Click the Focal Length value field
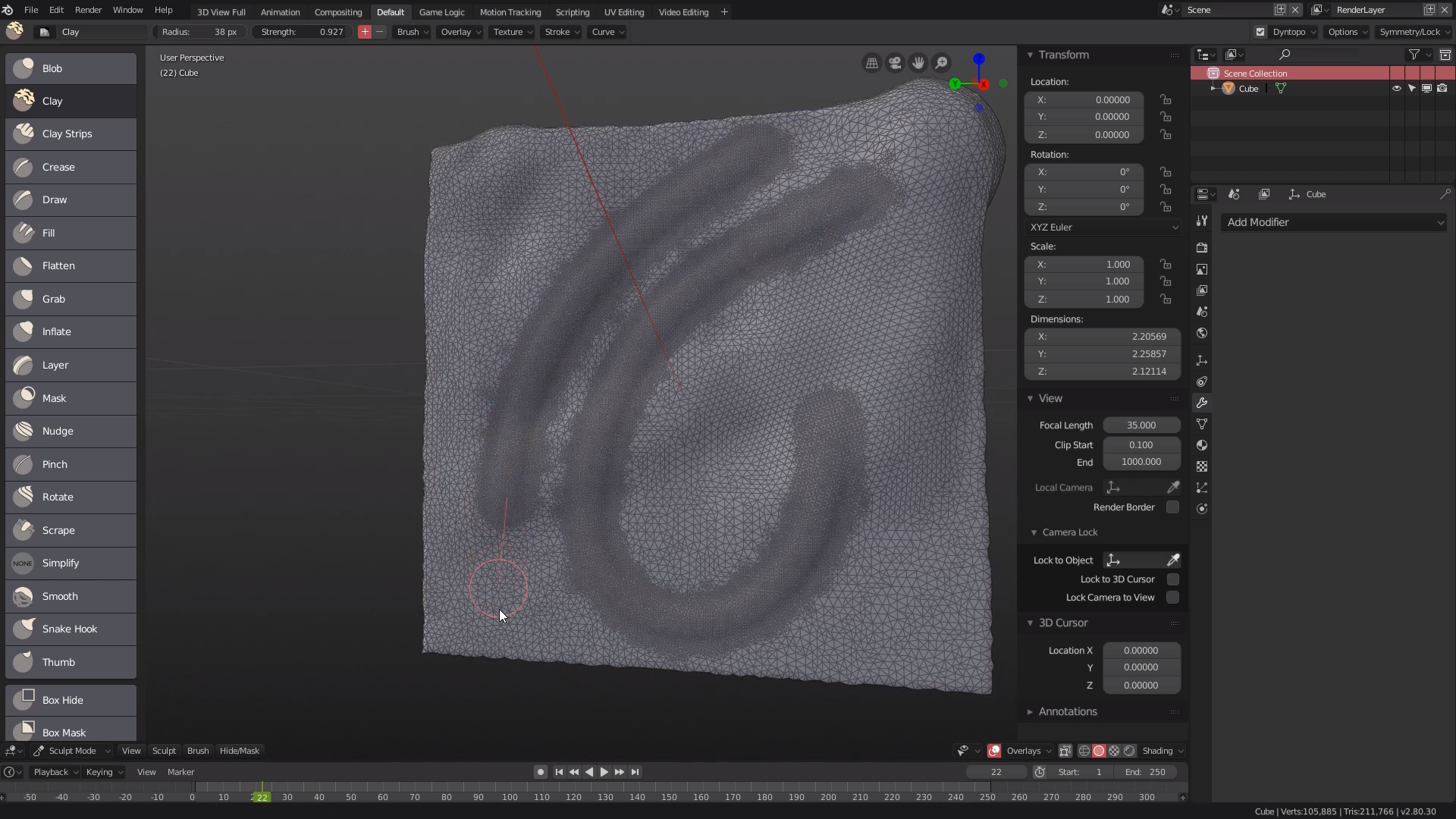Screen dimensions: 1456x819 pyautogui.click(x=1141, y=425)
